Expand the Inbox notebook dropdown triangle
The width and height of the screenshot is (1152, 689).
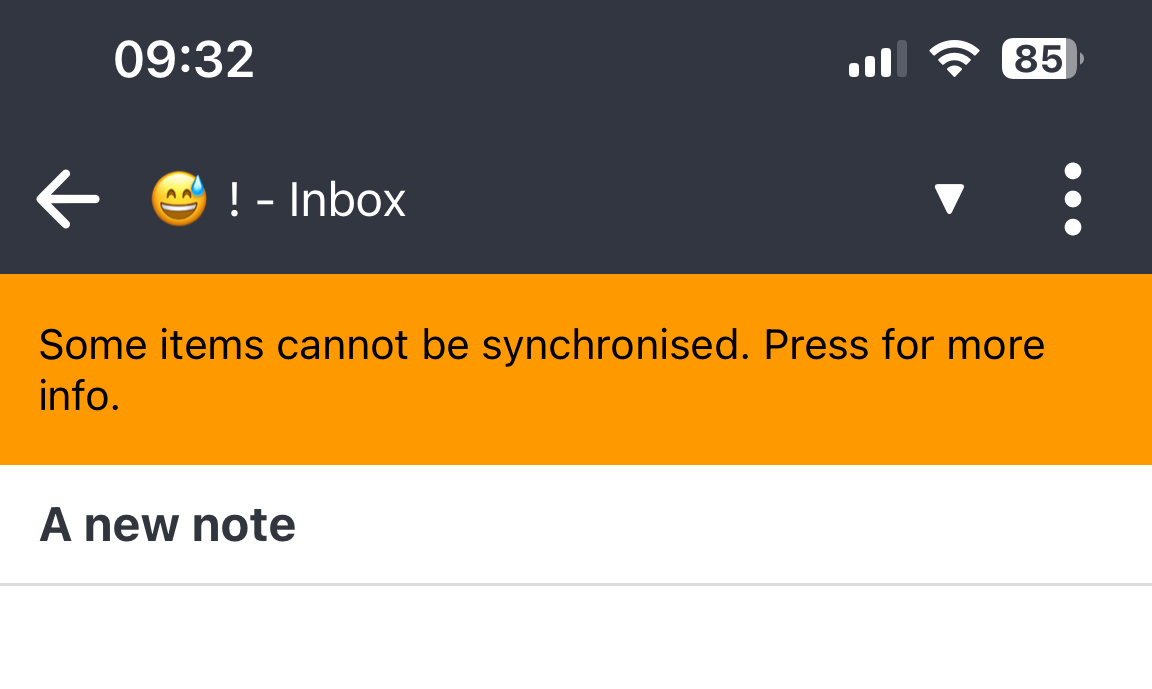[947, 199]
